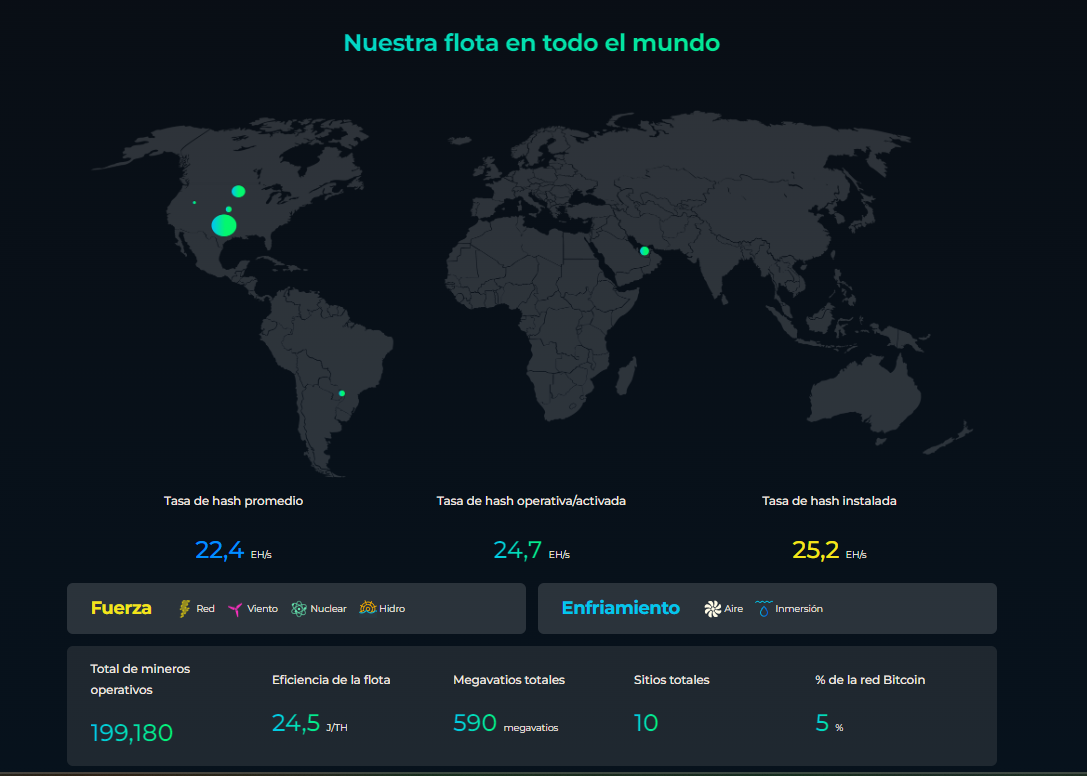Select the Viento power label
The image size is (1087, 776).
click(x=262, y=609)
